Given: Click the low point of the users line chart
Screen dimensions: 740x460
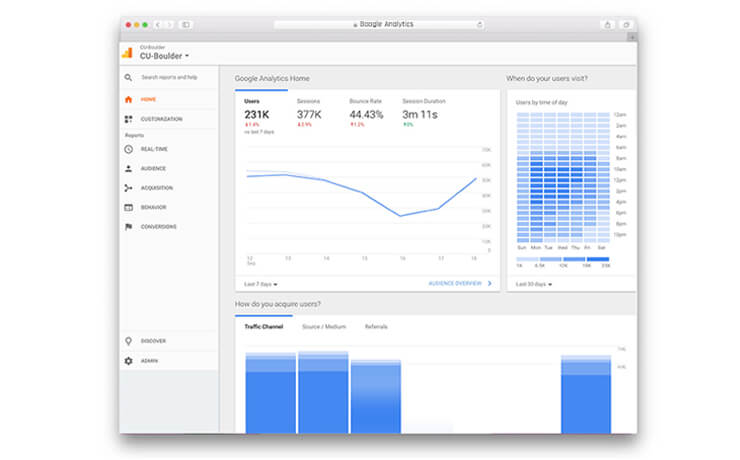Looking at the screenshot, I should point(400,216).
